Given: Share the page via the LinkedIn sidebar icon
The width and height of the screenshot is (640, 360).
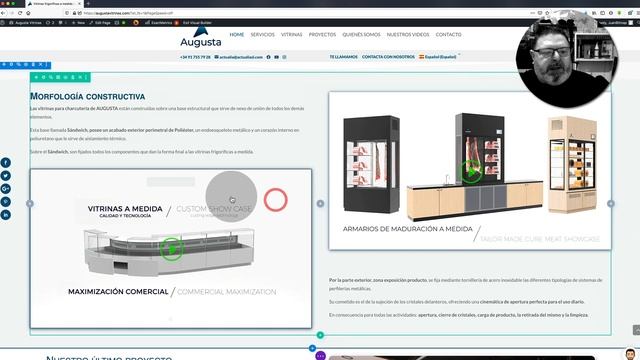Looking at the screenshot, I should coord(5,215).
